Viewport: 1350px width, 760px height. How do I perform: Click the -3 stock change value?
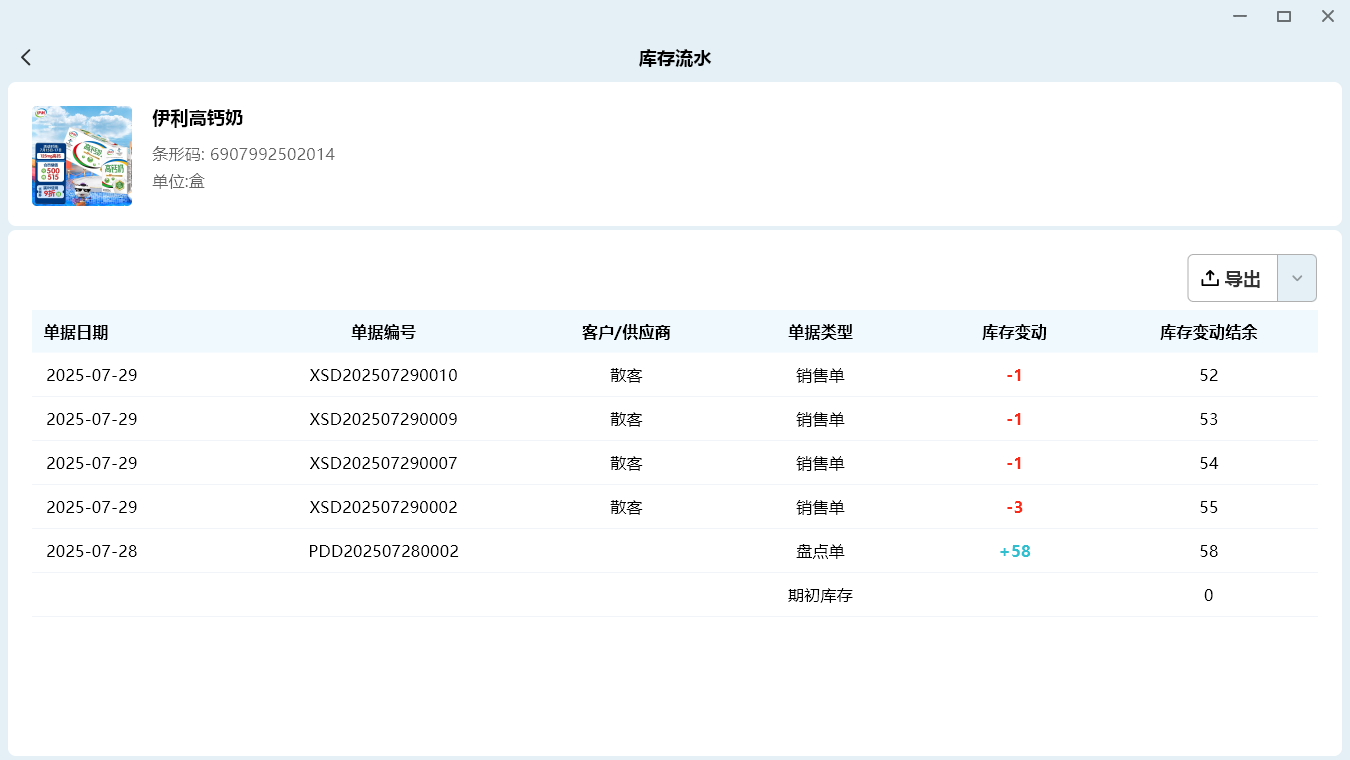pos(1014,508)
